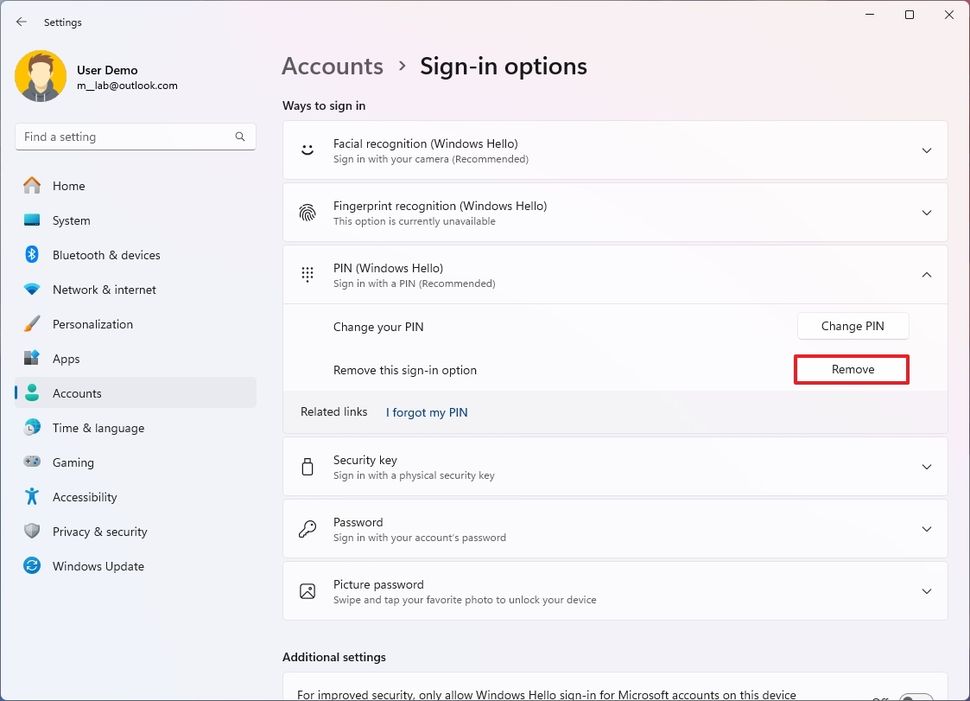
Task: Click the PIN keypad icon
Action: tap(307, 274)
